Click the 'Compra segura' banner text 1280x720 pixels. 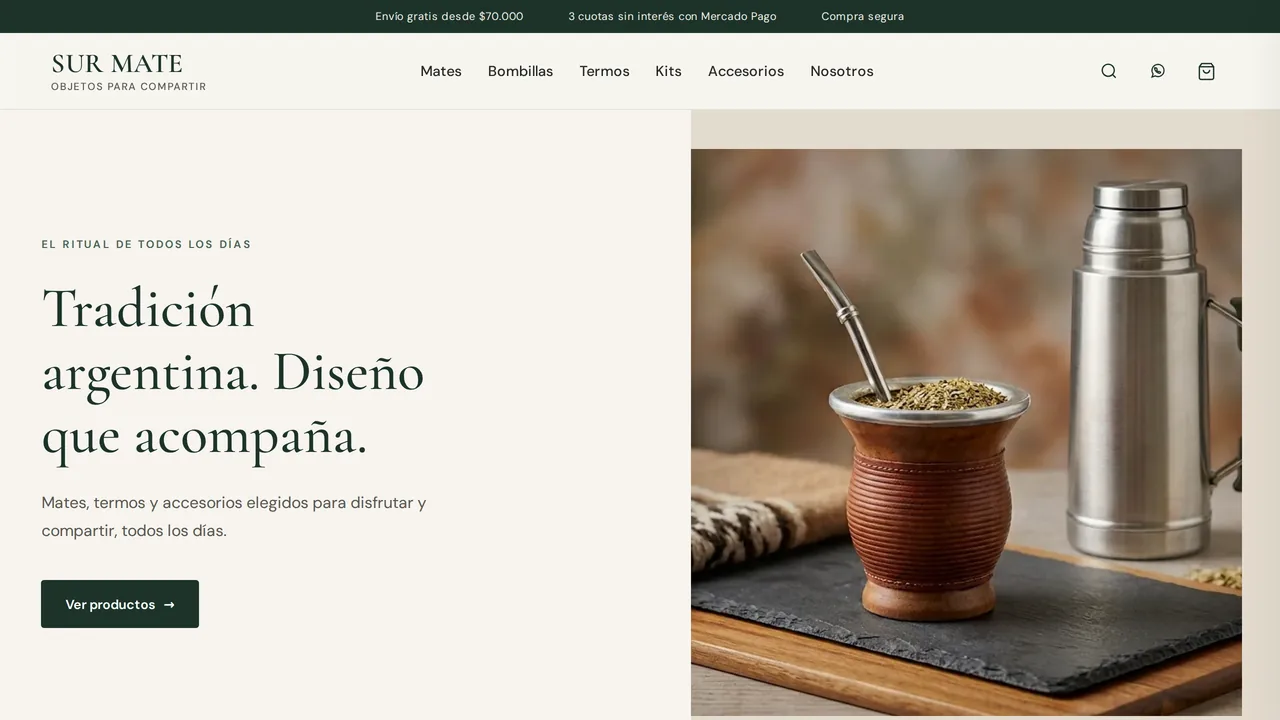tap(862, 16)
